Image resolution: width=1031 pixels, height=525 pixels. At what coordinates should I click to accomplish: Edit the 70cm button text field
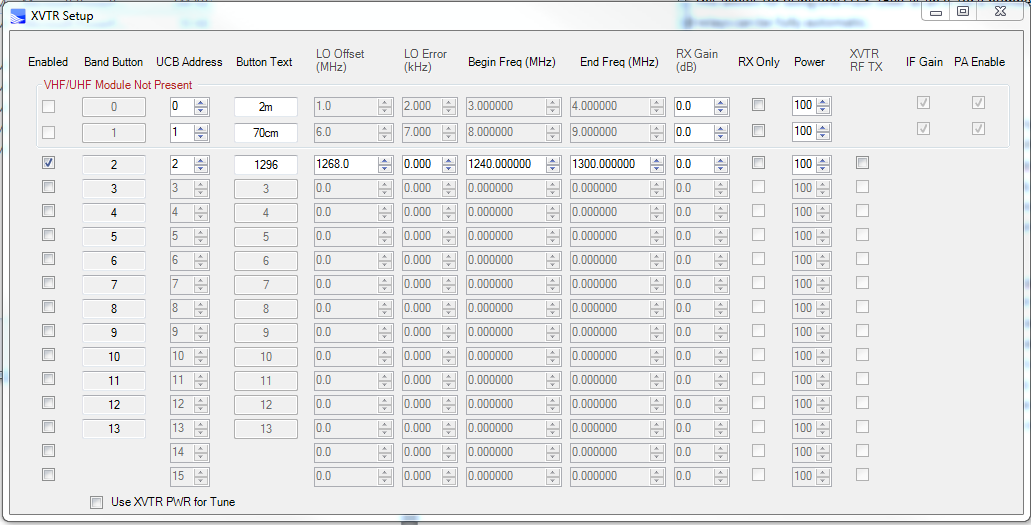pyautogui.click(x=266, y=133)
